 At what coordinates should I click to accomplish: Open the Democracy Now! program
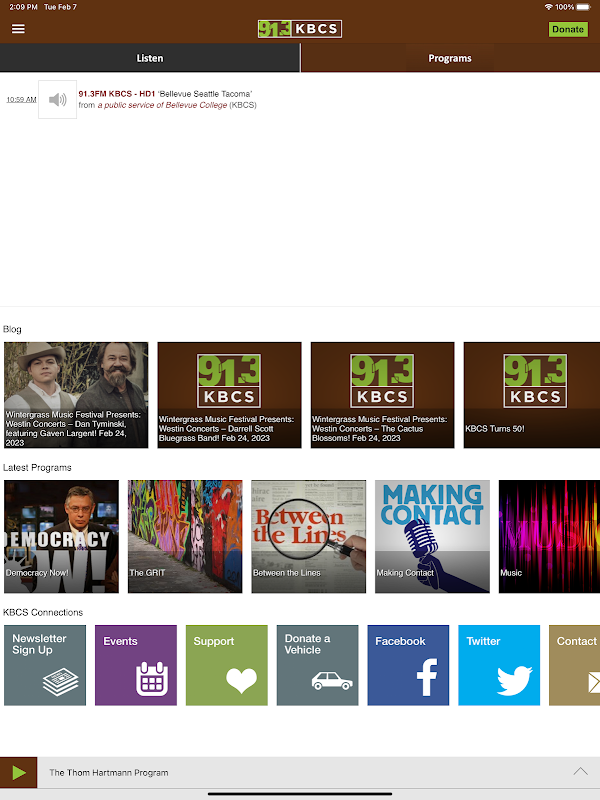point(61,536)
